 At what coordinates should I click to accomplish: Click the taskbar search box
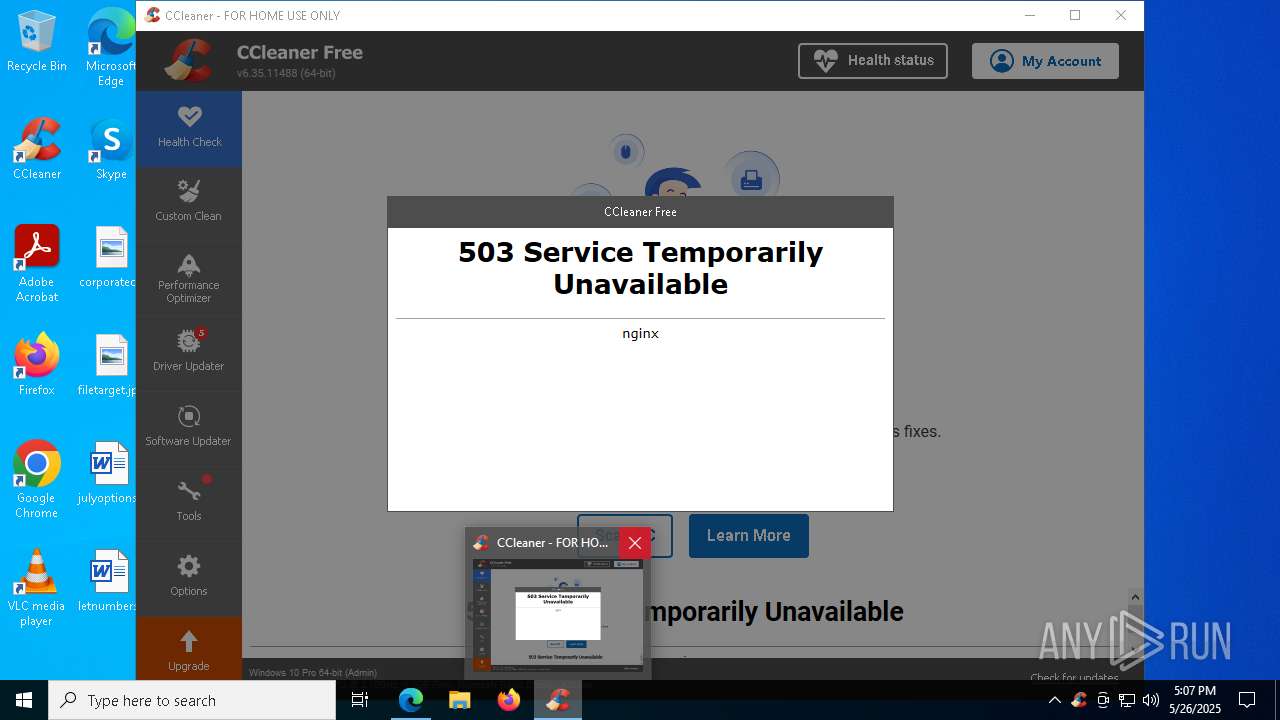[192, 700]
